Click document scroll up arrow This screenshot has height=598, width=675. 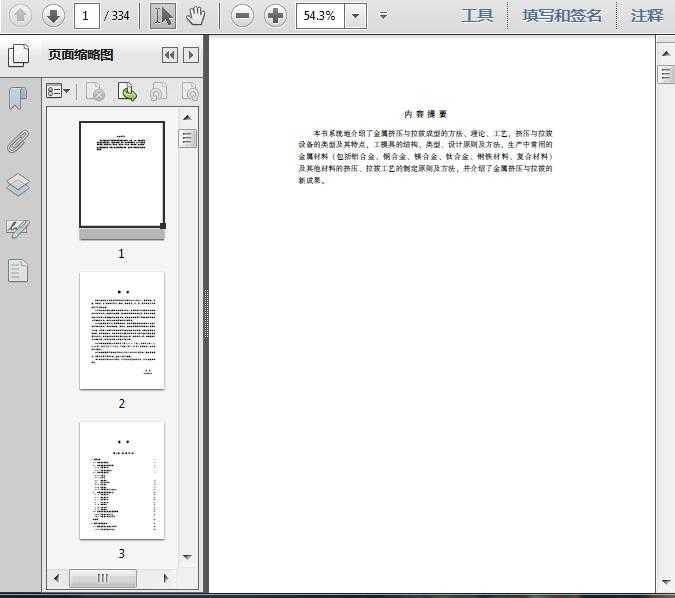pos(666,53)
